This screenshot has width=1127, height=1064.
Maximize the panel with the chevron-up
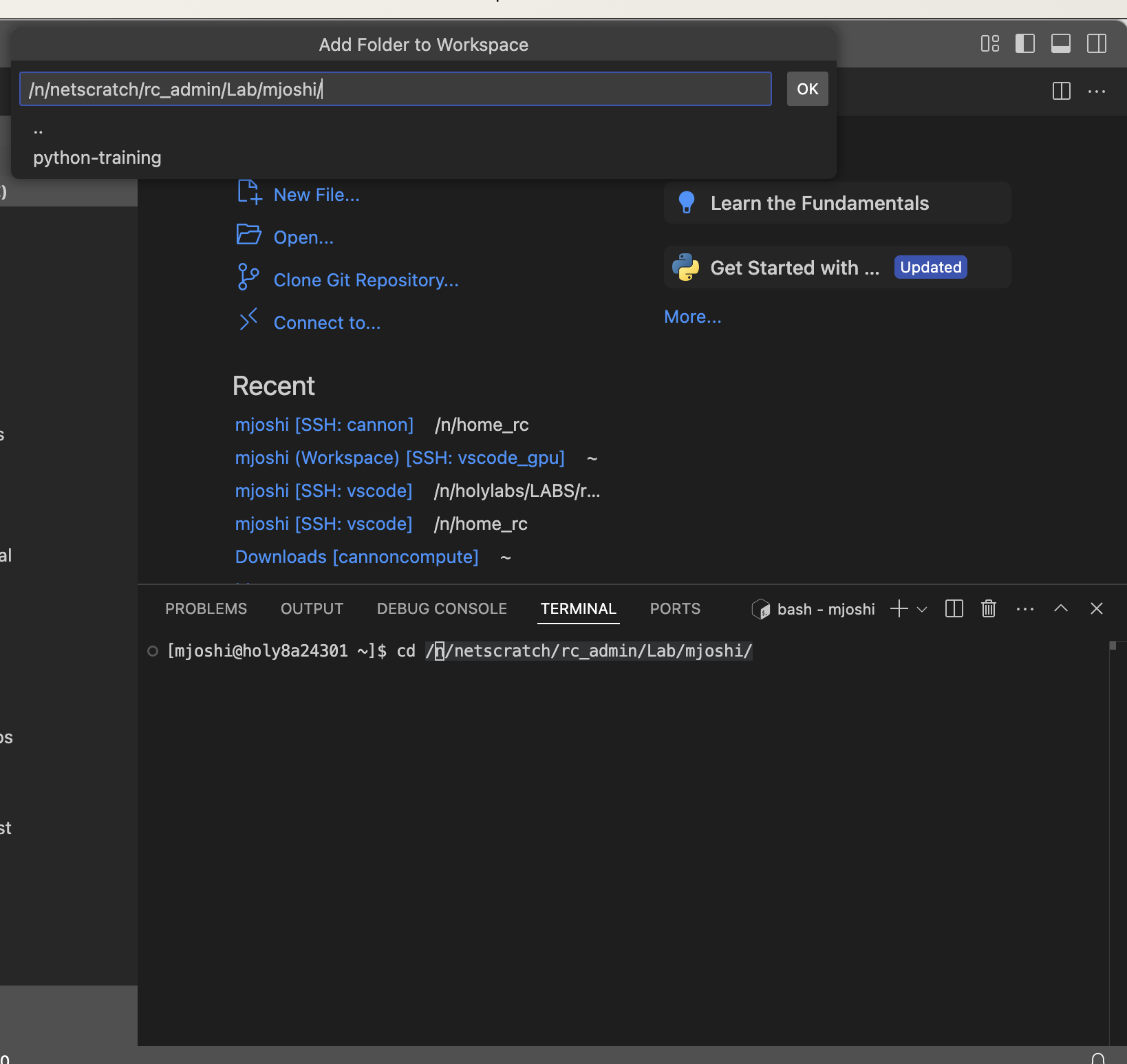point(1060,608)
